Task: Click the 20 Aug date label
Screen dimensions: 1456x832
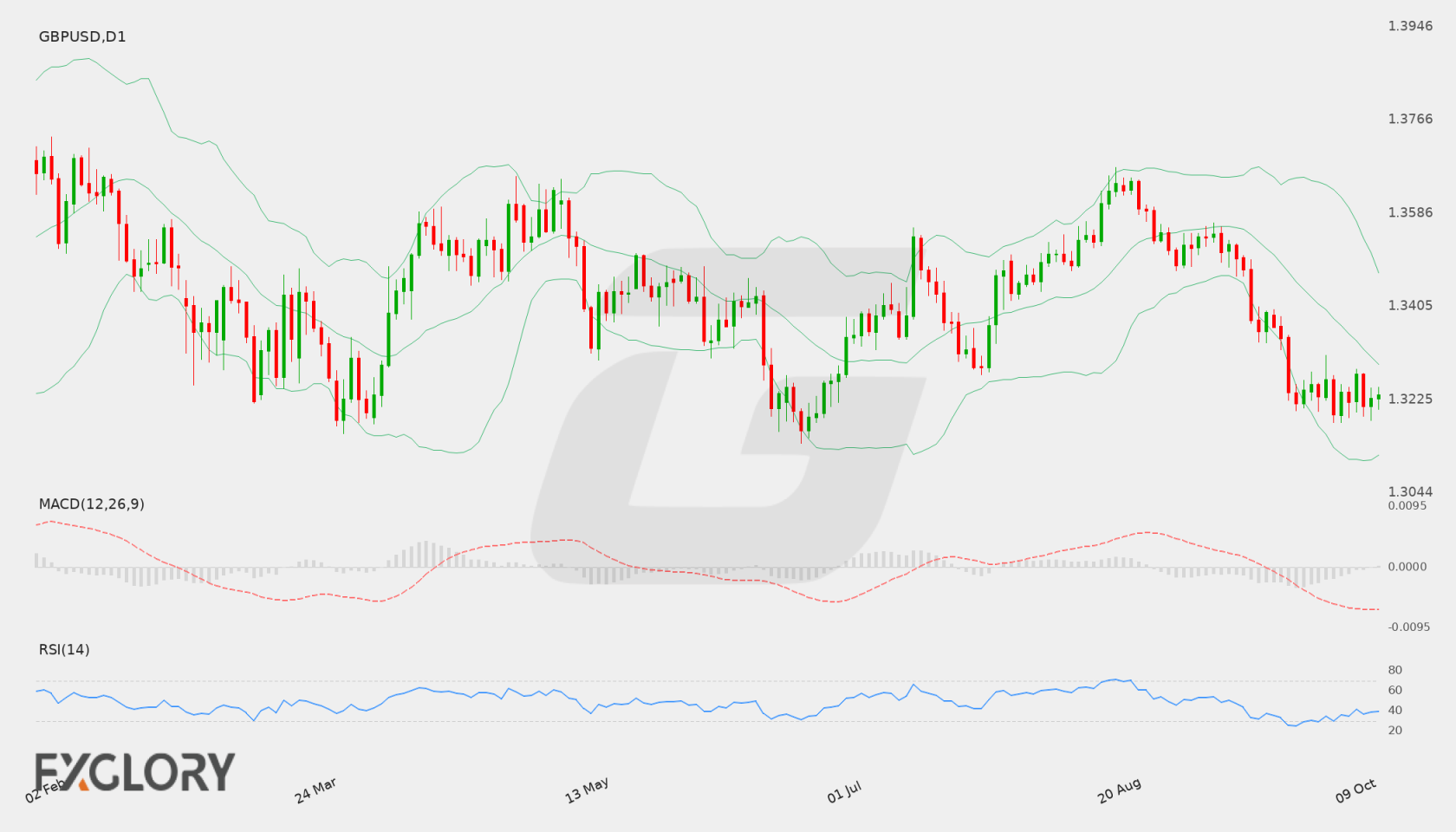Action: [1119, 790]
